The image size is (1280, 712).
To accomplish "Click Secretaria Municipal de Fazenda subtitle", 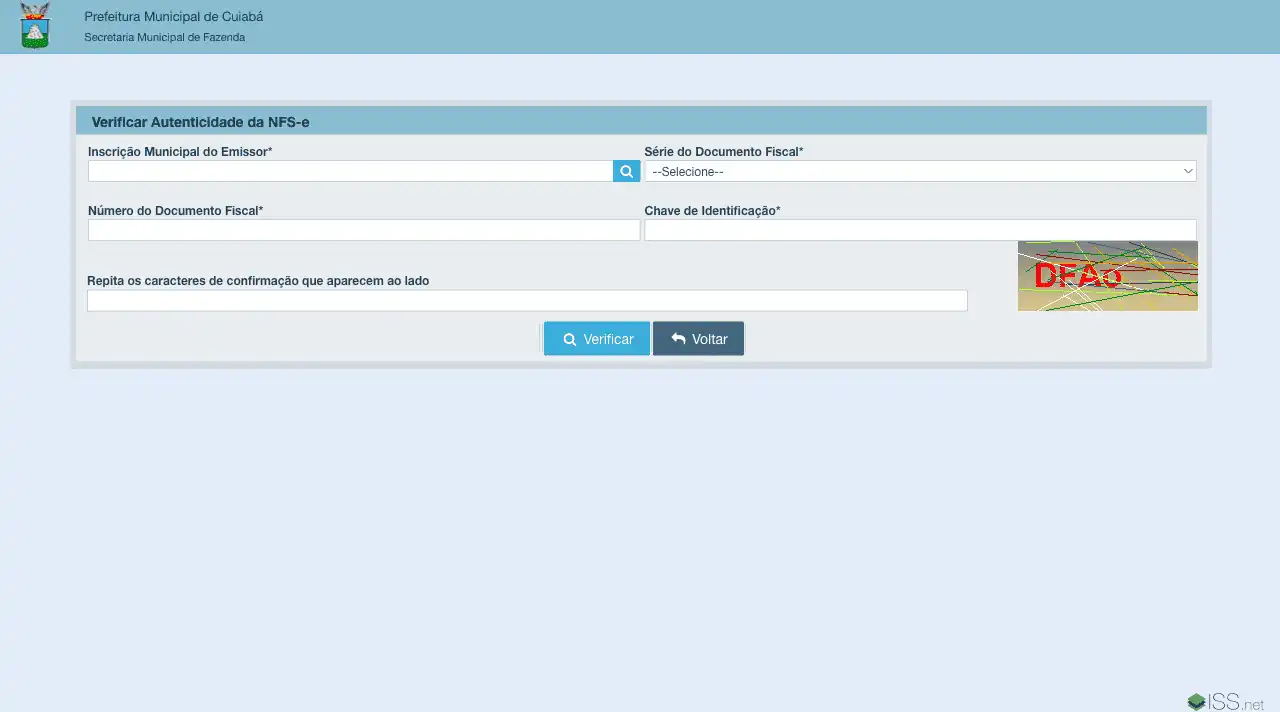I will click(164, 38).
